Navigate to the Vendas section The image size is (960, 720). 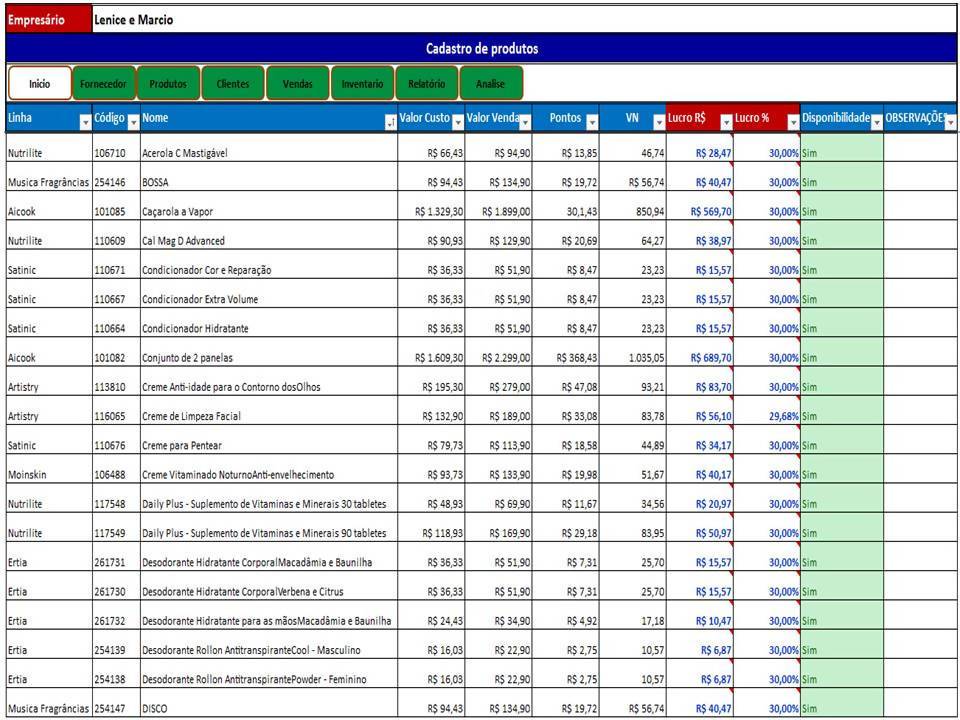point(298,84)
